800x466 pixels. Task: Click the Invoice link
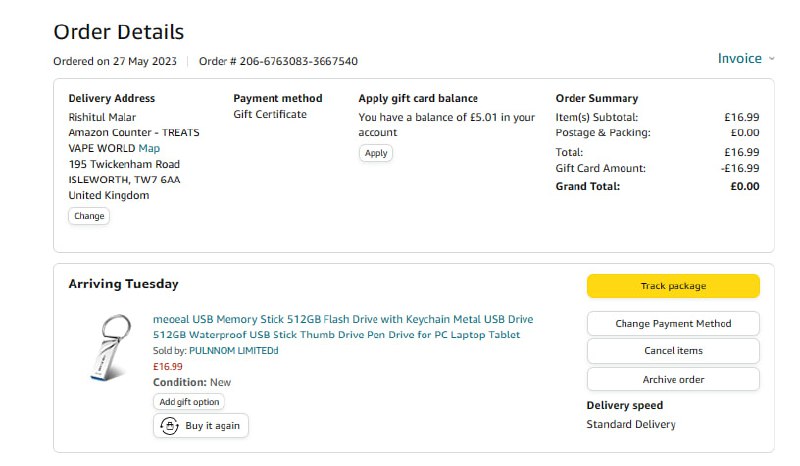(739, 59)
